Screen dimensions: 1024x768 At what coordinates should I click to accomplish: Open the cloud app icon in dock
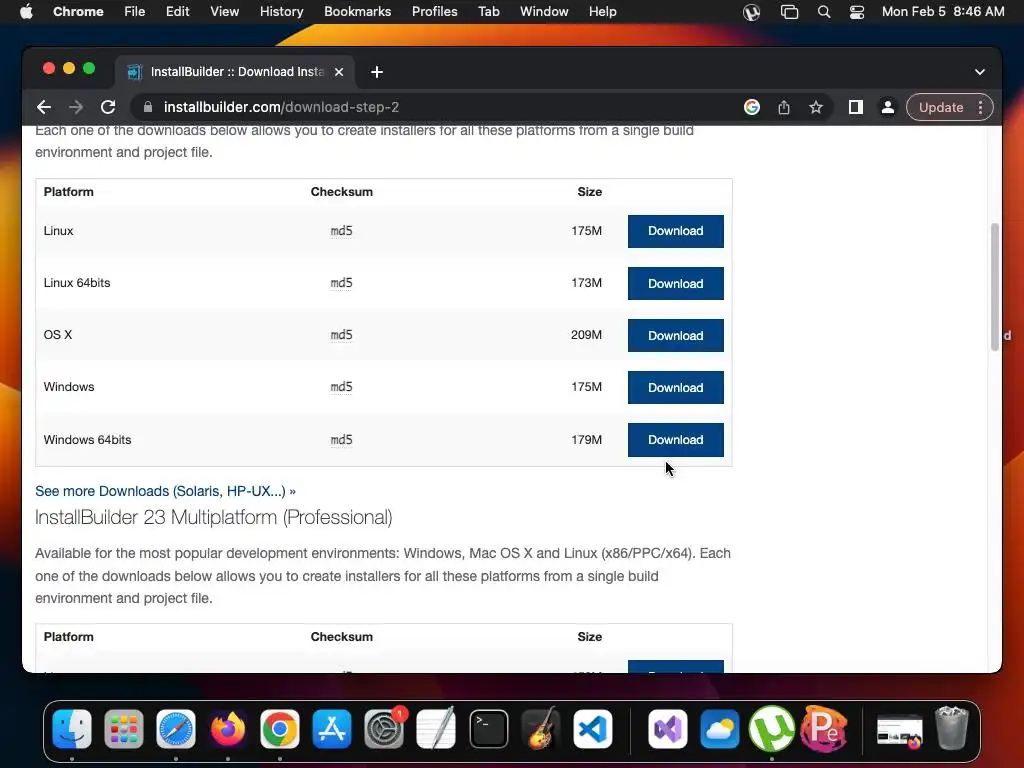click(x=720, y=729)
